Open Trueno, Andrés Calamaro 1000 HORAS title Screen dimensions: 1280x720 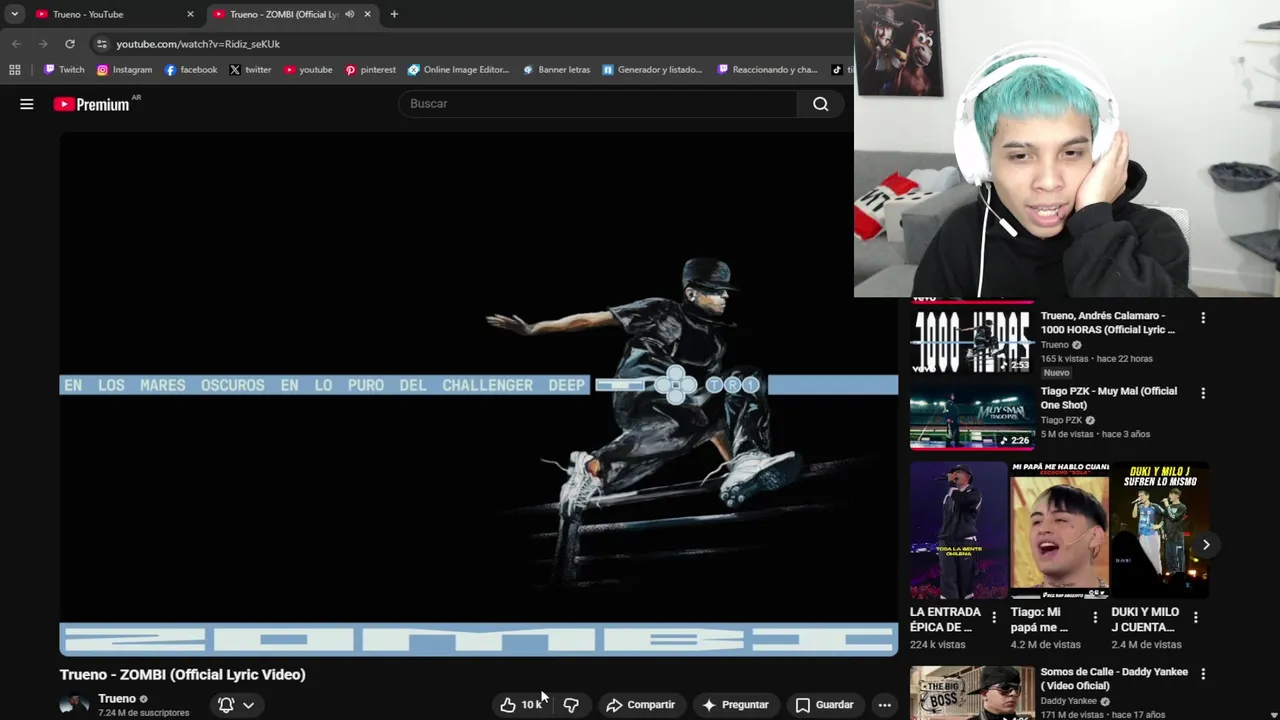pyautogui.click(x=1108, y=322)
